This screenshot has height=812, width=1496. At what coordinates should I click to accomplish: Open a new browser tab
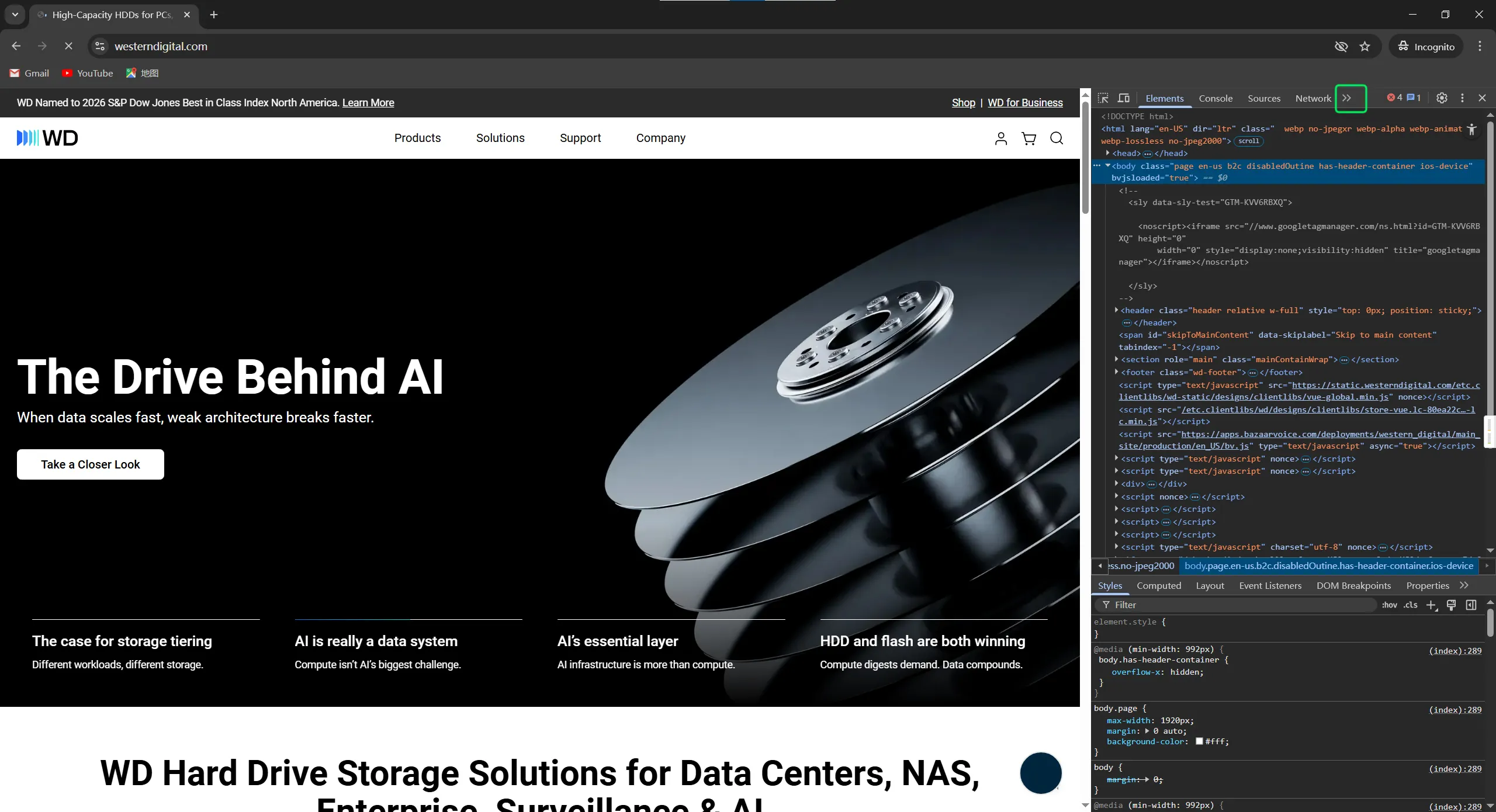pos(214,15)
